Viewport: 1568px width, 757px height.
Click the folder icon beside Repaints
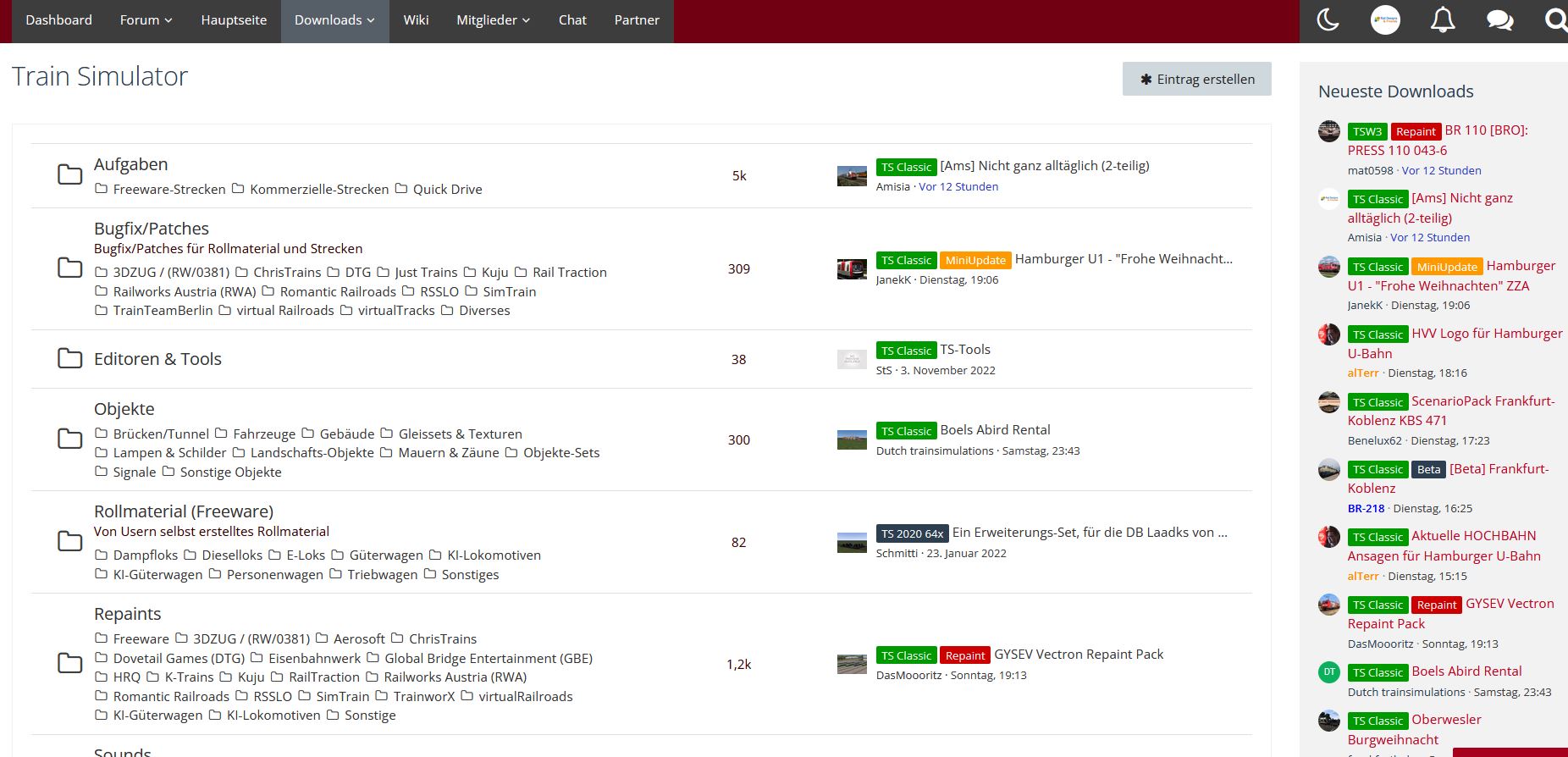(x=69, y=664)
